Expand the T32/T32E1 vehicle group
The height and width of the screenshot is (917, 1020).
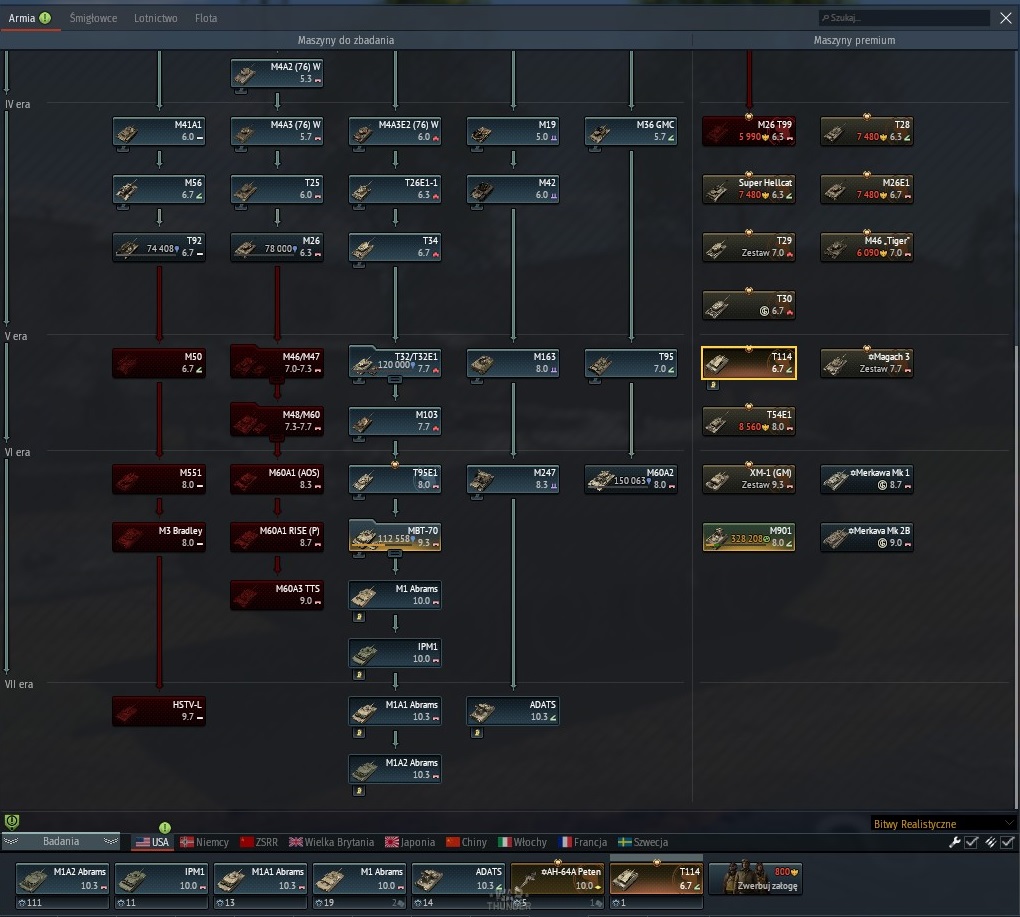(395, 379)
